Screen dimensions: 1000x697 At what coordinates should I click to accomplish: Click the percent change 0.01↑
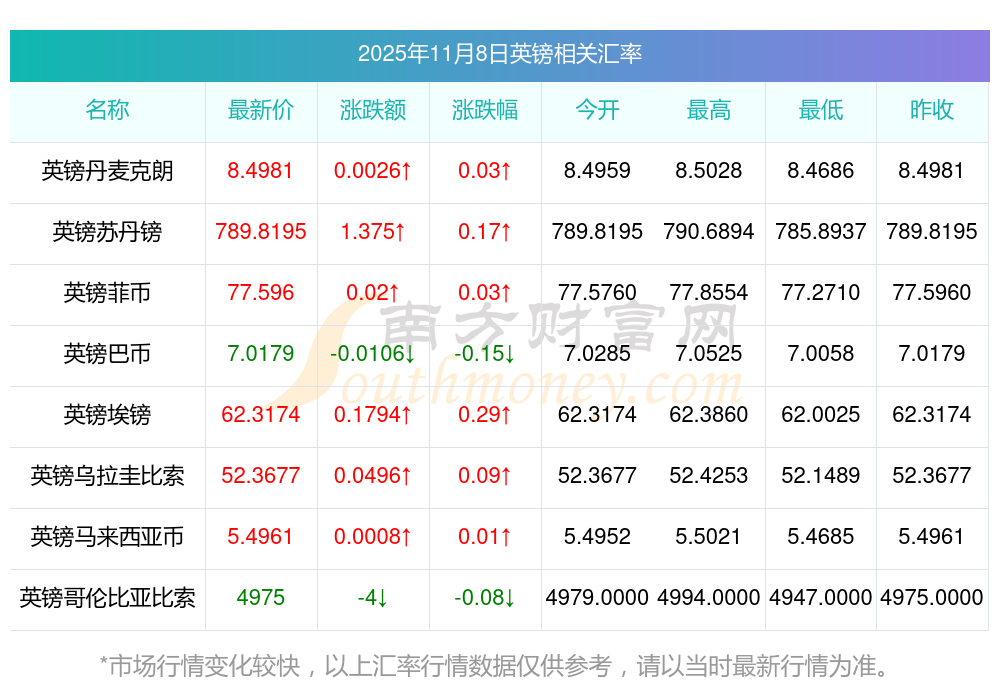click(485, 536)
